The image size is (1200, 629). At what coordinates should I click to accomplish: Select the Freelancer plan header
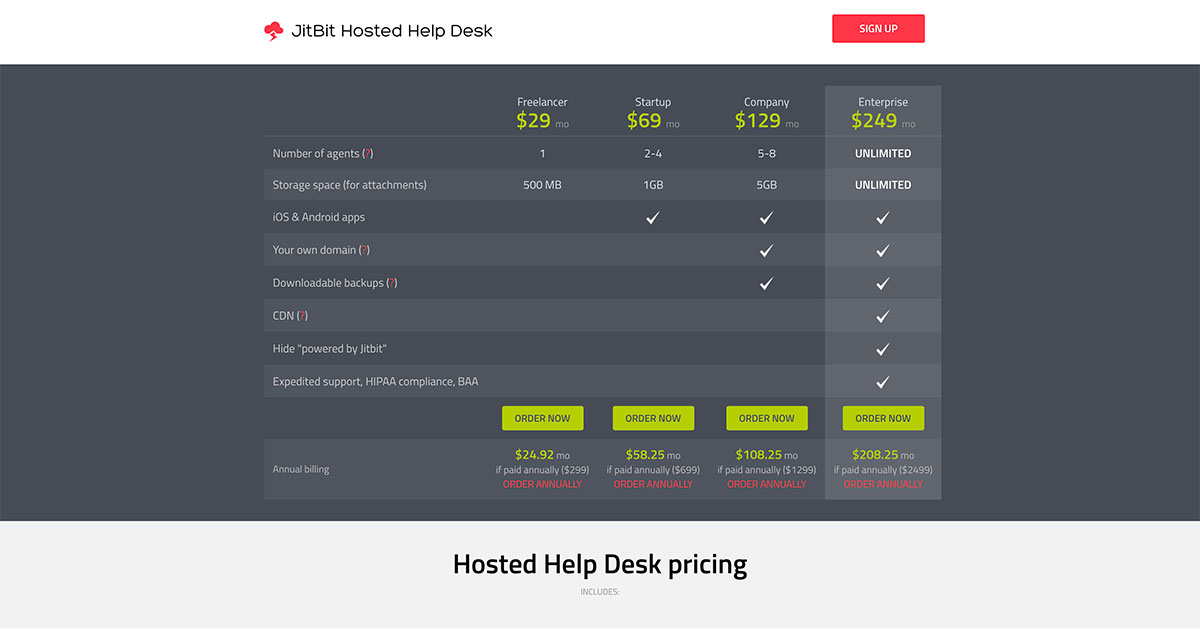pyautogui.click(x=542, y=102)
